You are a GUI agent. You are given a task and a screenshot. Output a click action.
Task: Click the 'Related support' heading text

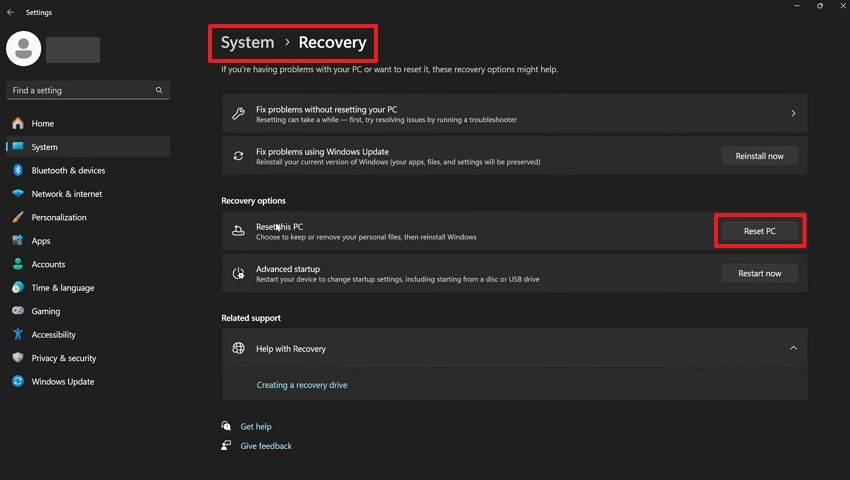[x=251, y=318]
